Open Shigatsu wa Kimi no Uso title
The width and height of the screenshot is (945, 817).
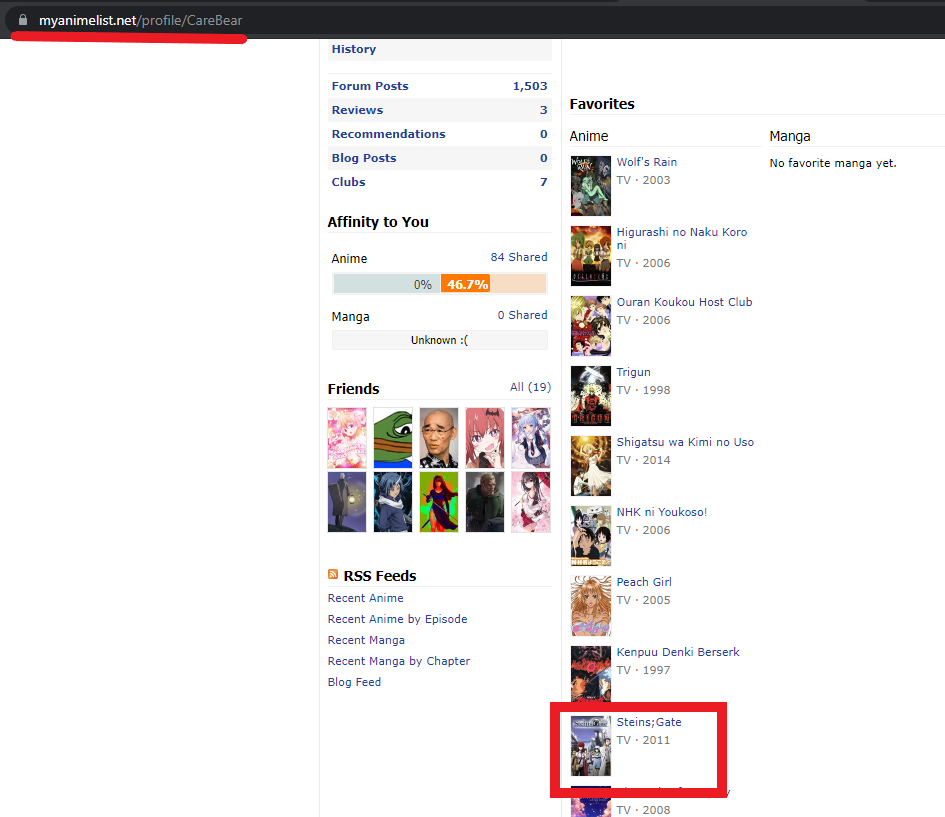(685, 442)
